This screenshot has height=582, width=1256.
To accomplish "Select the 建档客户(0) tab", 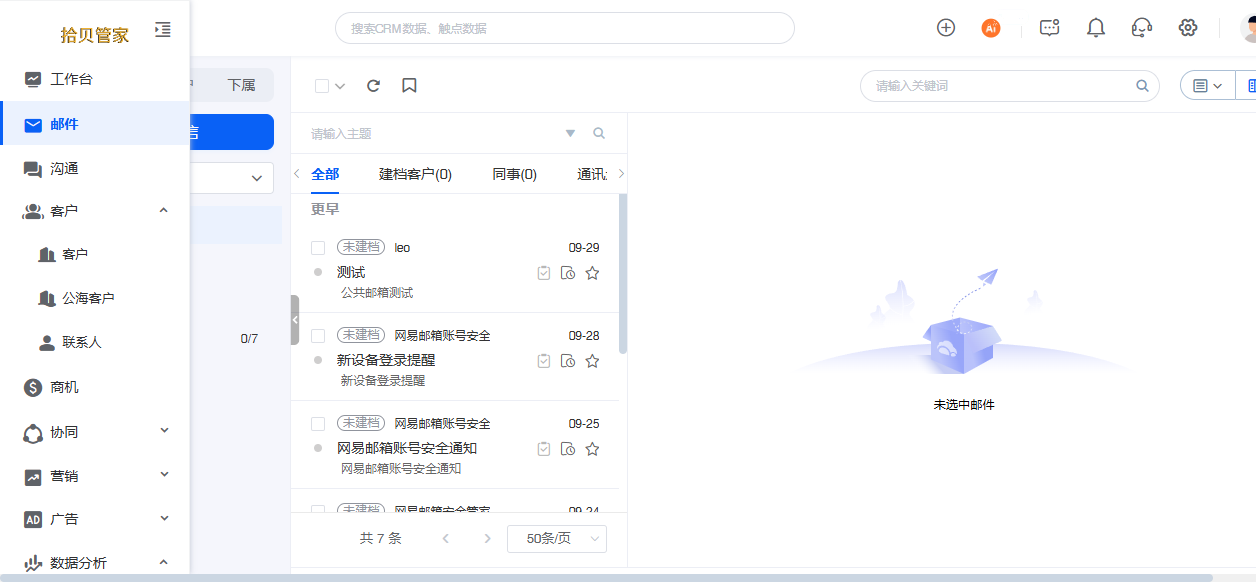I will 415,174.
